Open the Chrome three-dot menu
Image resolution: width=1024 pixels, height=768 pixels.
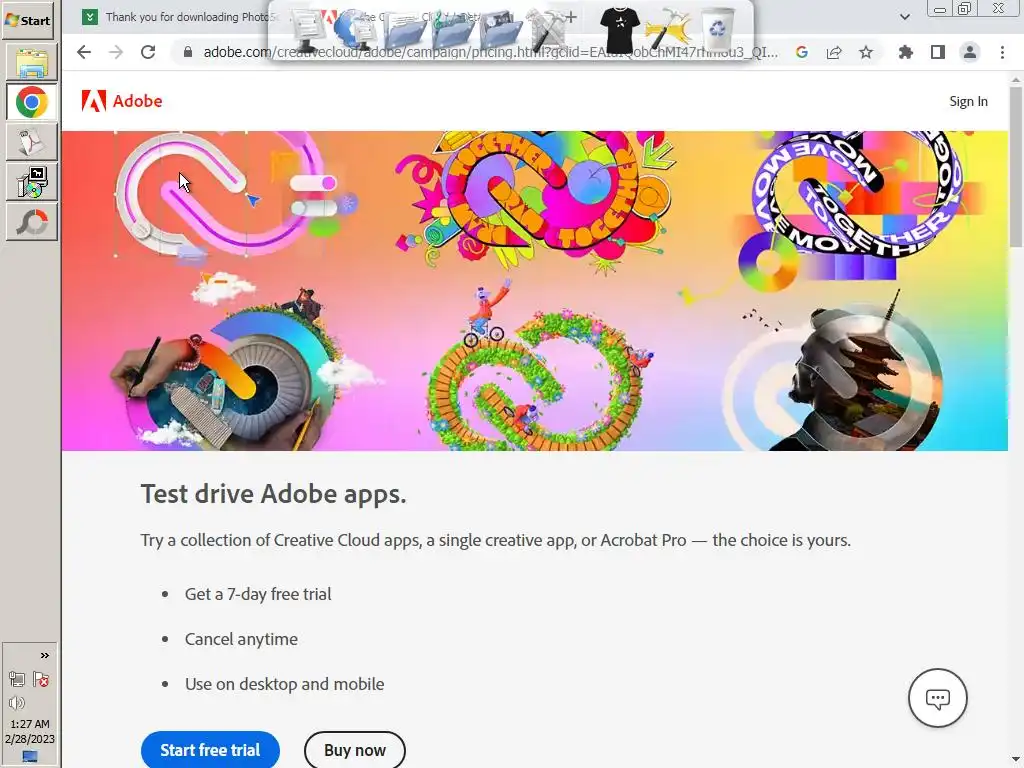pos(1002,52)
